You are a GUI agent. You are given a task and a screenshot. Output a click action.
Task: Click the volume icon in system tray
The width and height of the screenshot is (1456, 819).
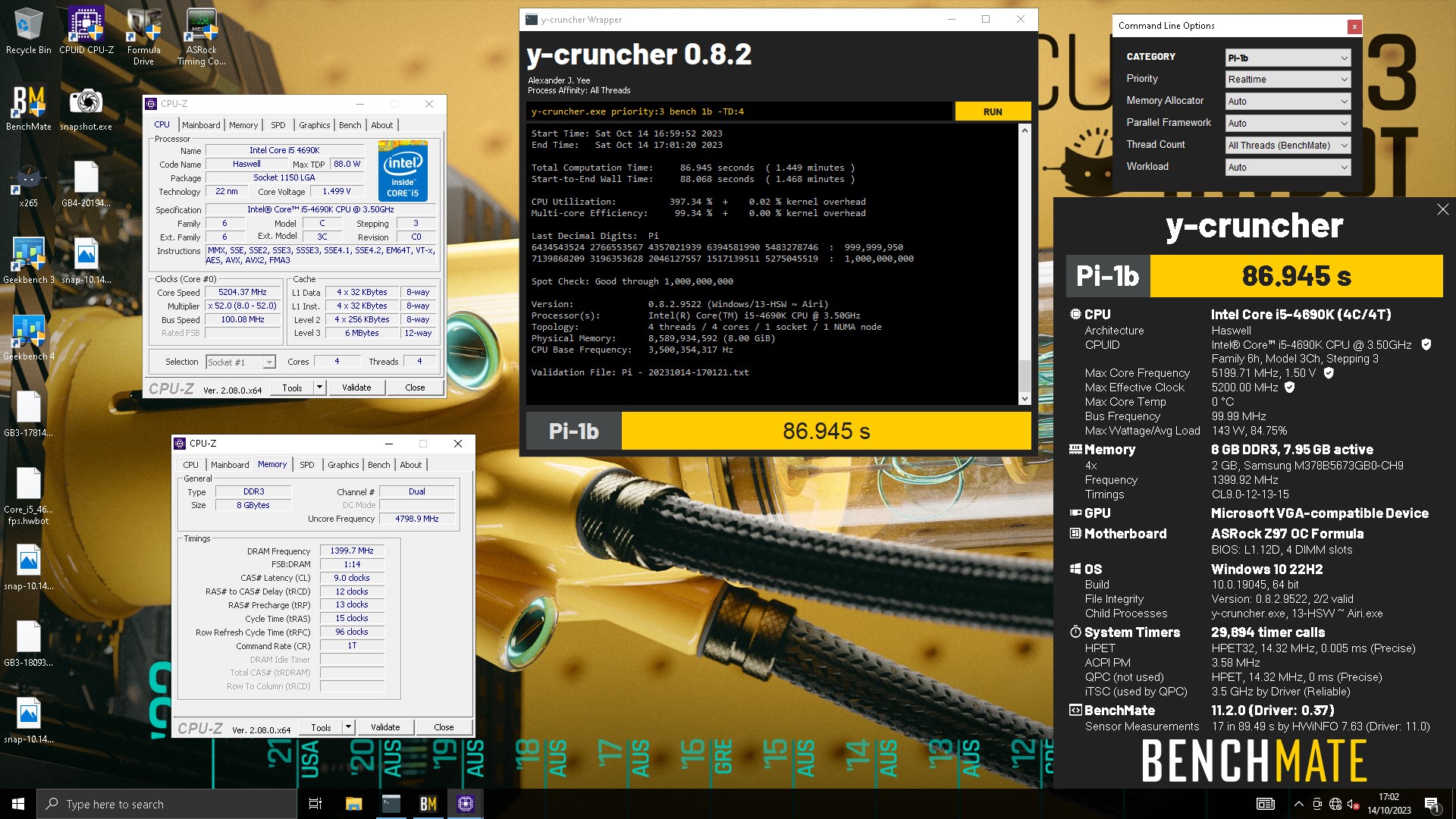1354,804
